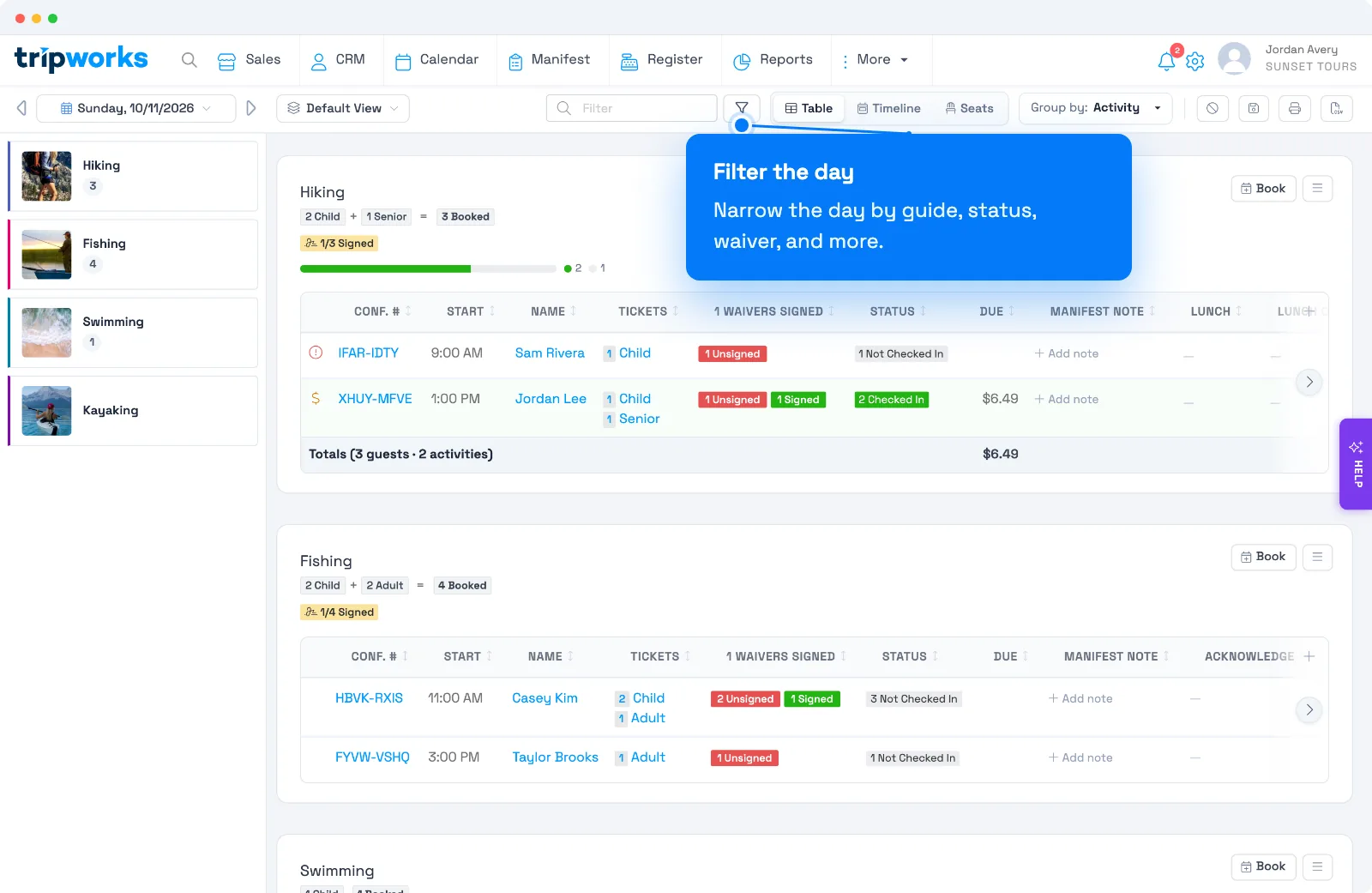This screenshot has width=1372, height=893.
Task: Open customer Taylor Brooks
Action: [x=556, y=757]
